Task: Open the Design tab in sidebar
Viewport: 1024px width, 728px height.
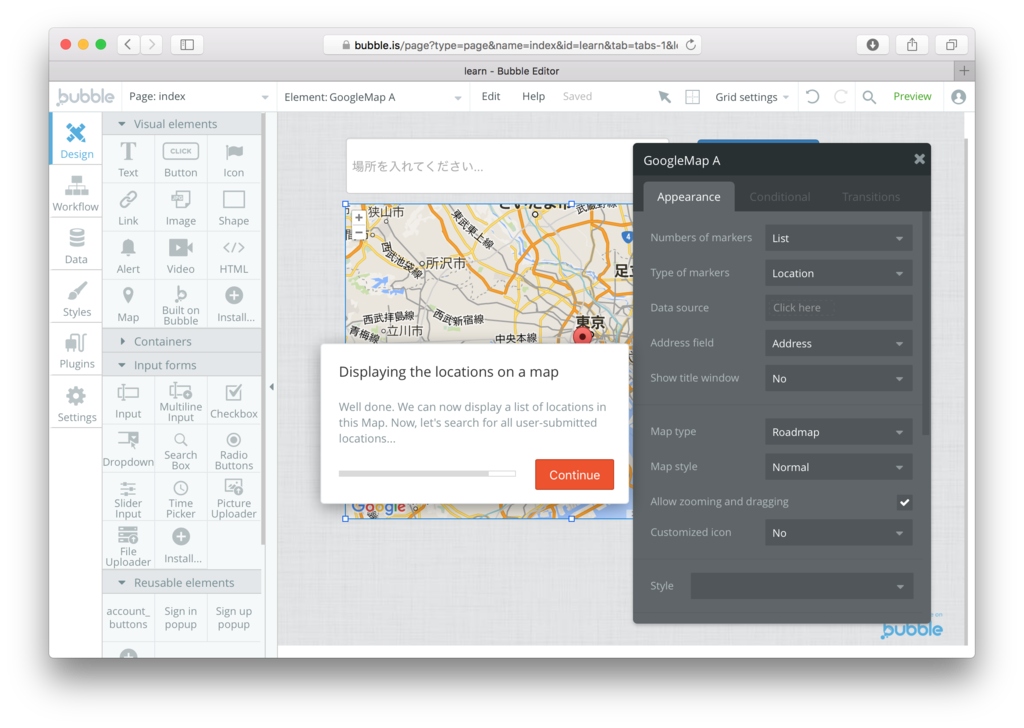Action: (76, 140)
